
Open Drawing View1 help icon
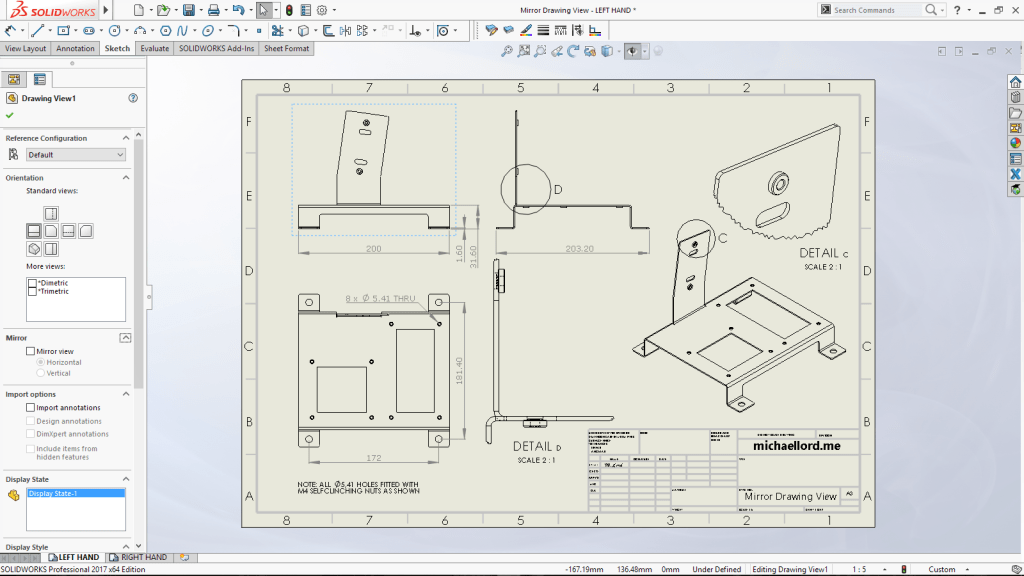pos(133,98)
